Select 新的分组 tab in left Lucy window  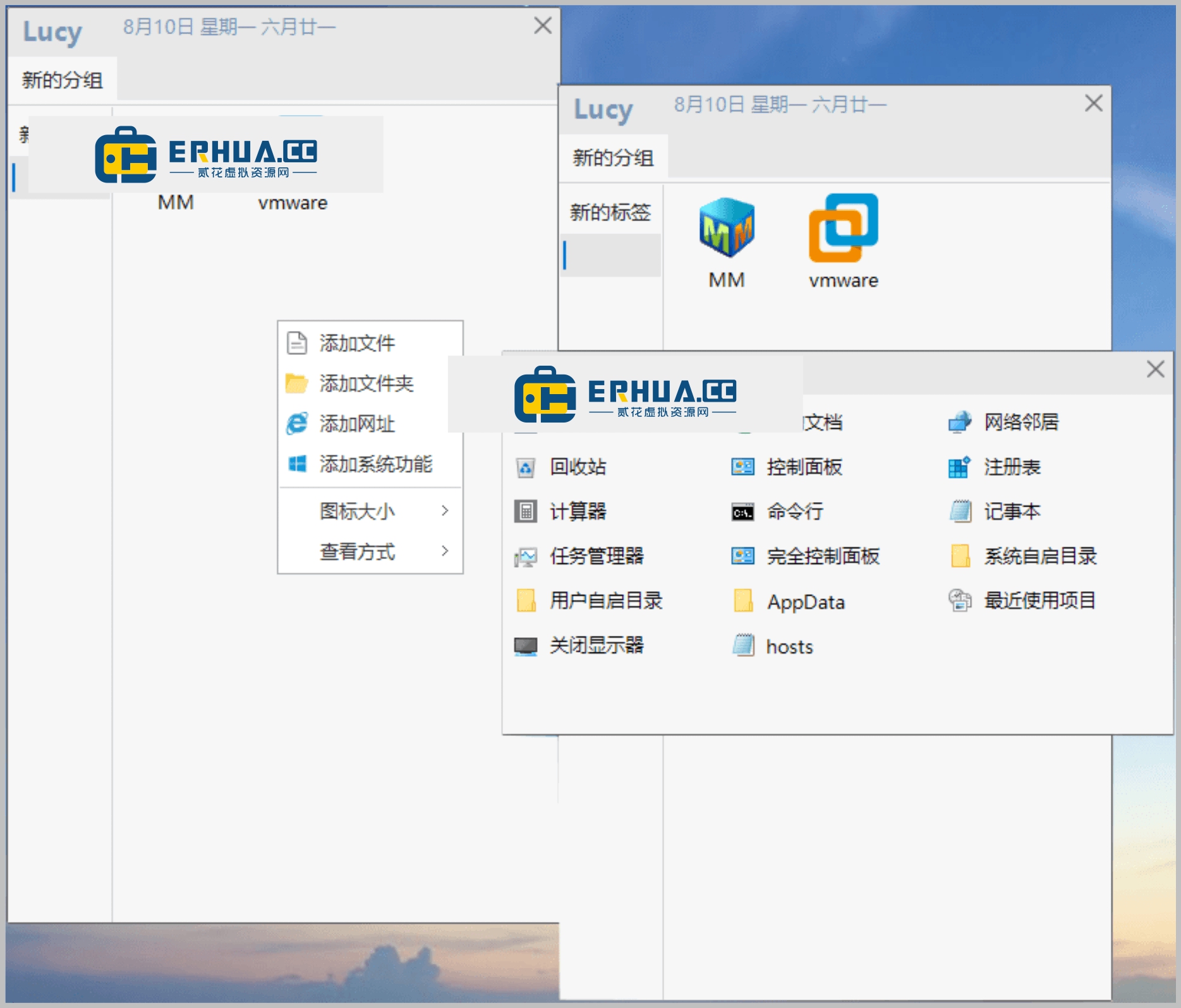pos(63,80)
